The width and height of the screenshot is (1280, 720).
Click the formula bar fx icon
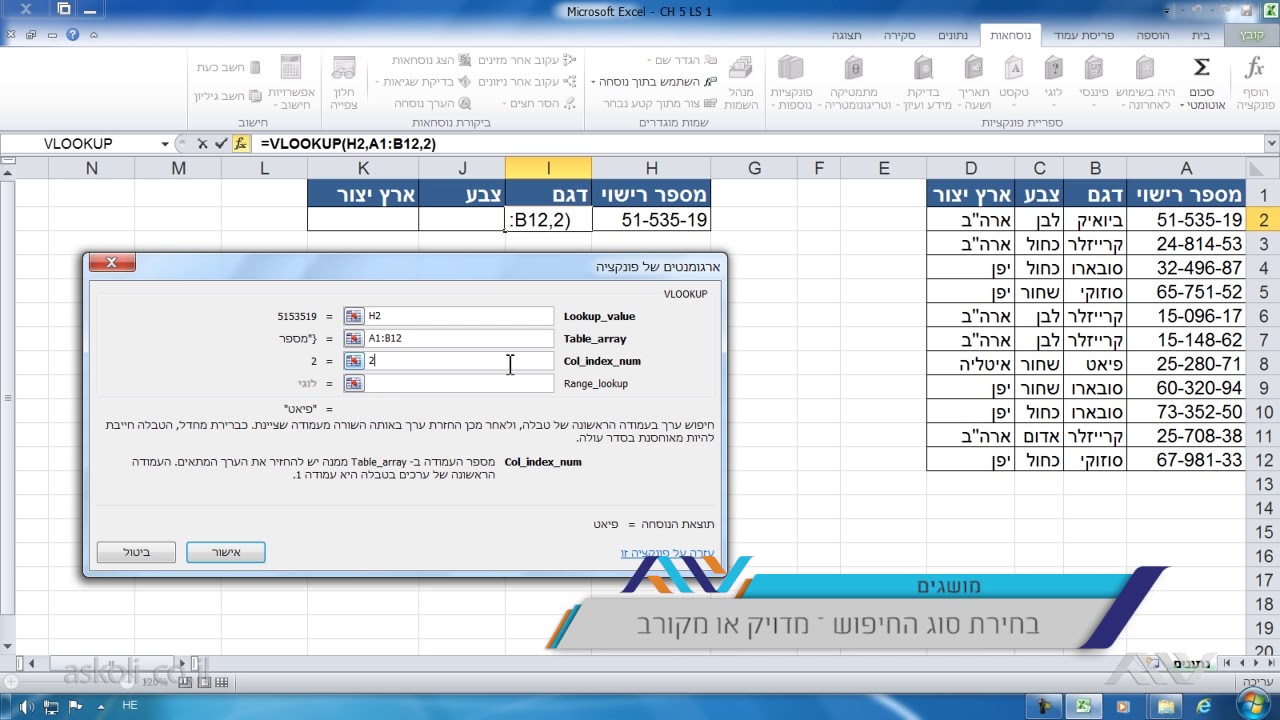tap(240, 144)
